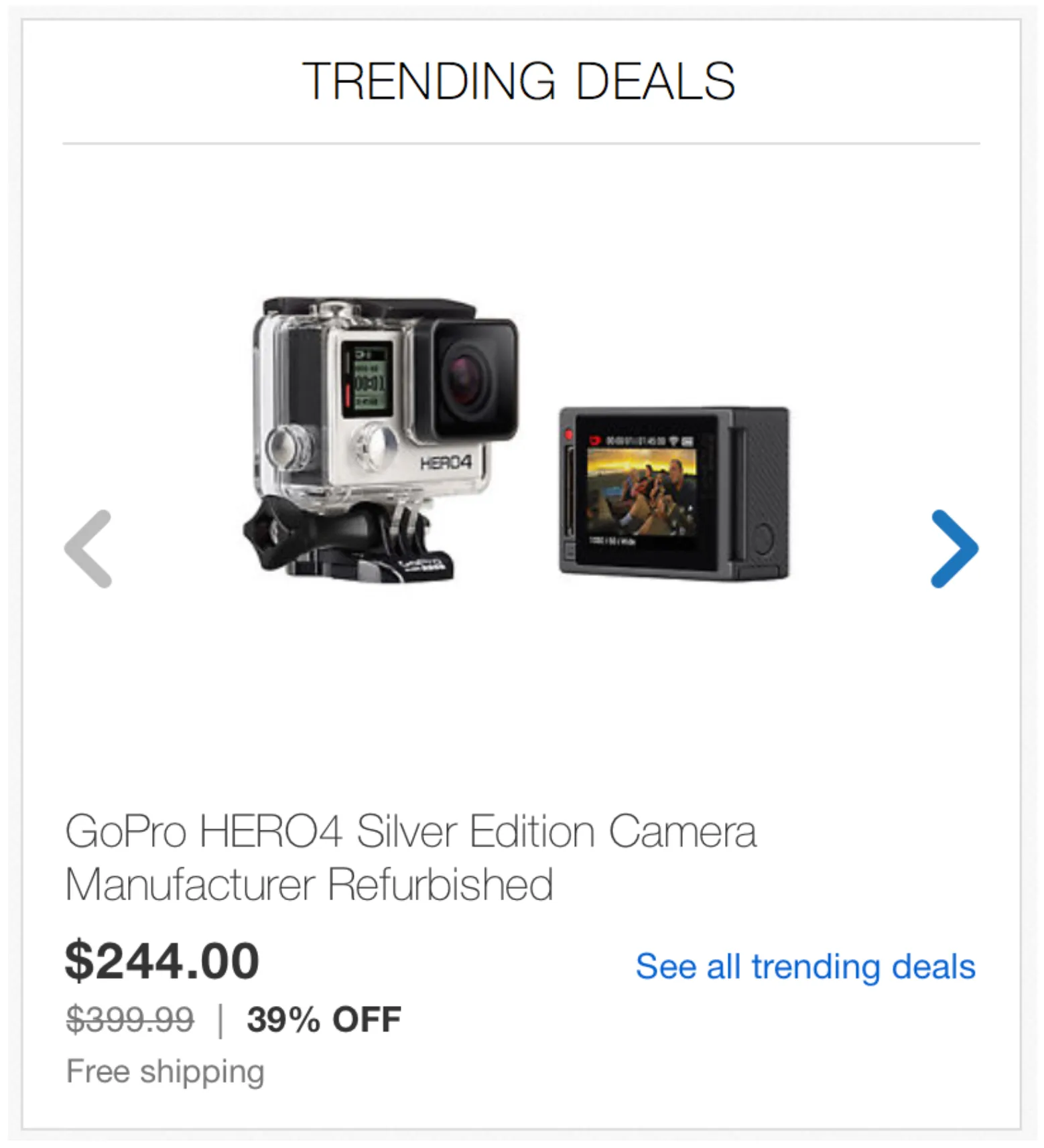Click the 39% OFF discount label
Viewport: 1044px width, 1148px height.
pyautogui.click(x=324, y=1020)
